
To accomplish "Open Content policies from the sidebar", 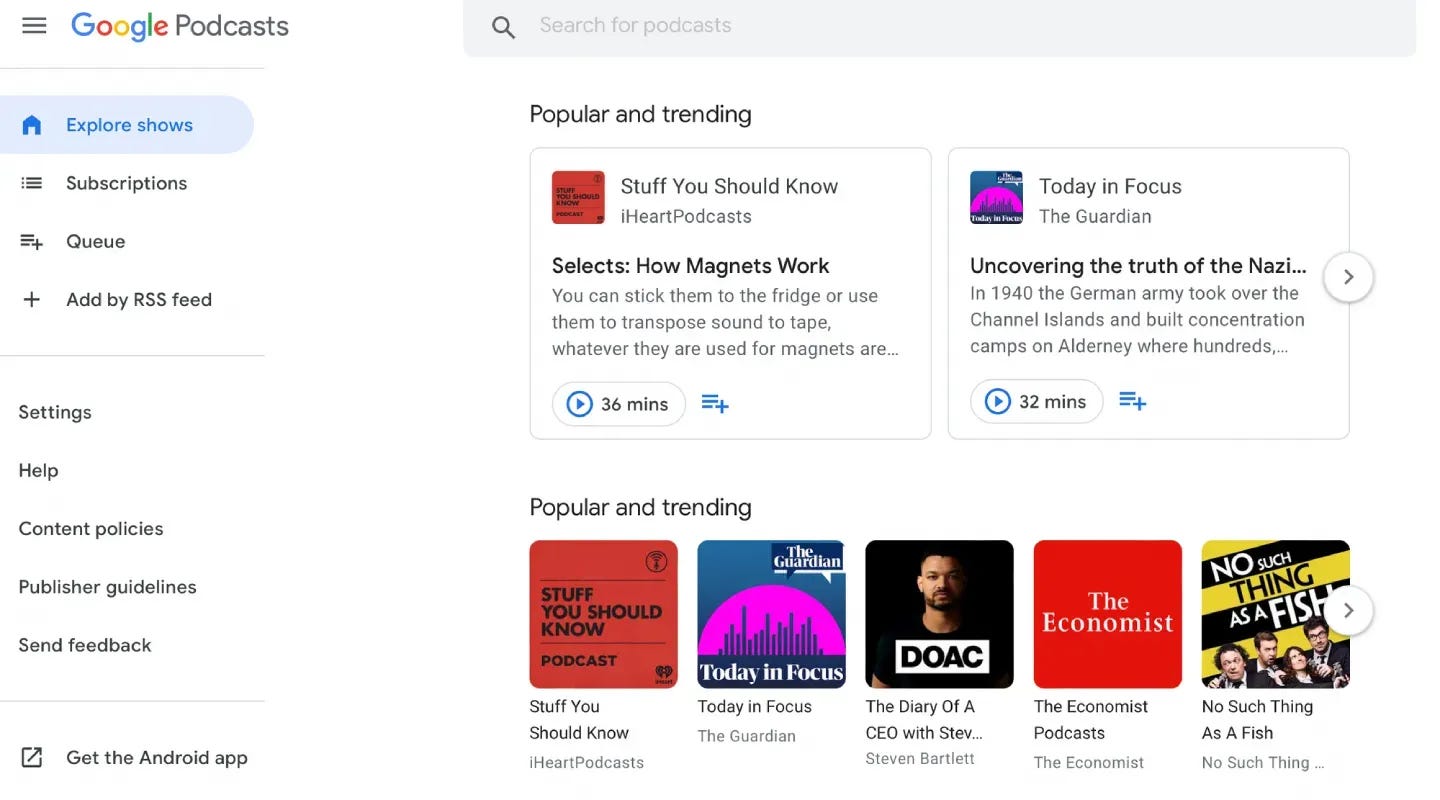I will pyautogui.click(x=90, y=528).
